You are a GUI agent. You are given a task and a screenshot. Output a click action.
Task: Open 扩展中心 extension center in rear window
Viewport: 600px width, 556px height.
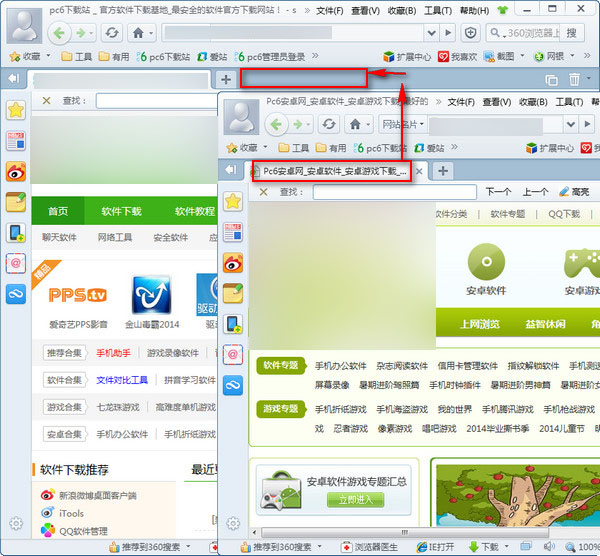pos(407,57)
